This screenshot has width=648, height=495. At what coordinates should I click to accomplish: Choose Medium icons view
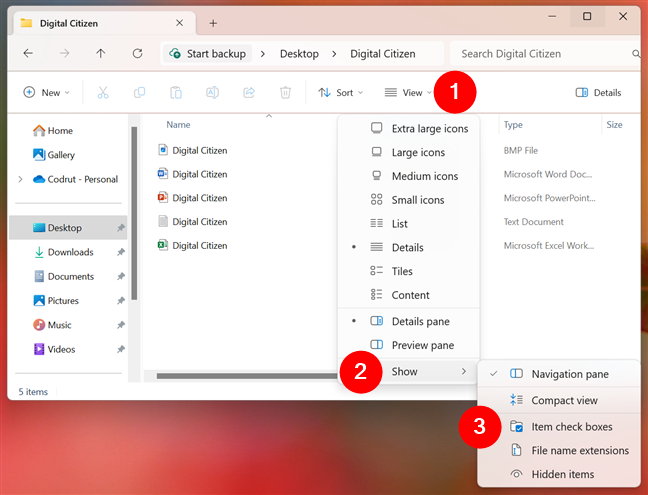[x=408, y=176]
